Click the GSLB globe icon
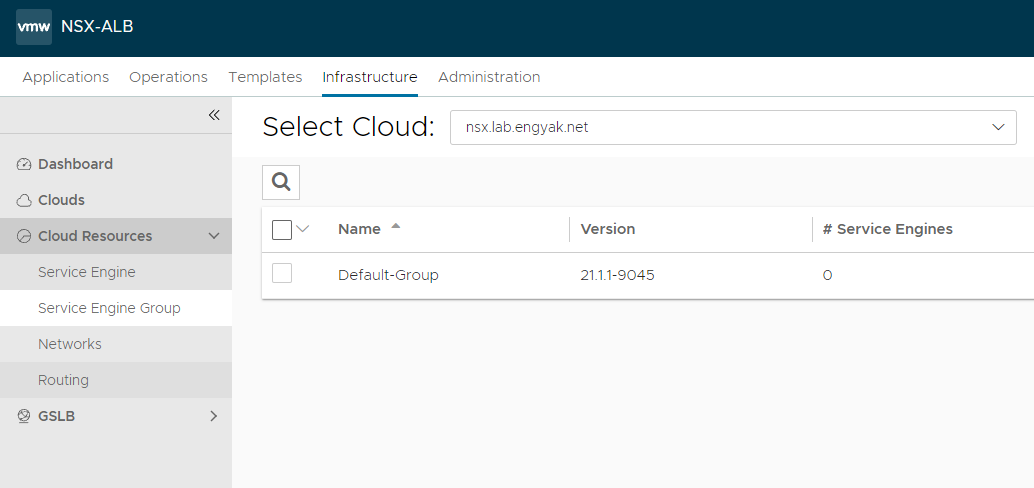Screen dimensions: 1034x488 tap(24, 416)
